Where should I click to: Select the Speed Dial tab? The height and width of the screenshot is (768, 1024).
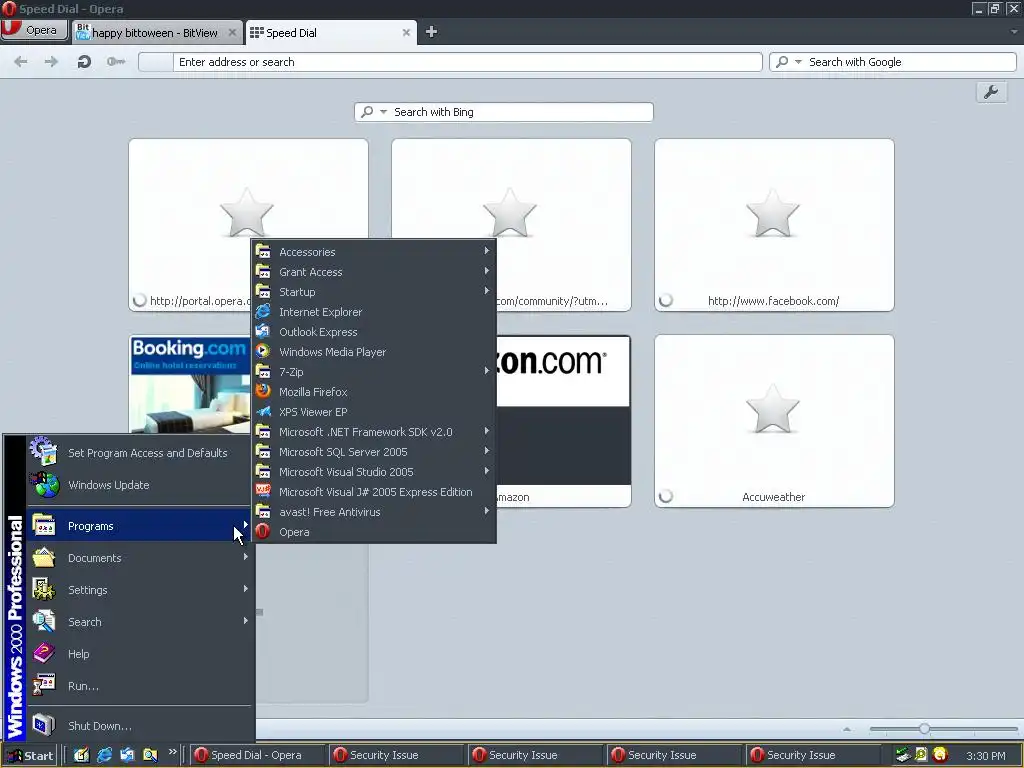[x=330, y=32]
